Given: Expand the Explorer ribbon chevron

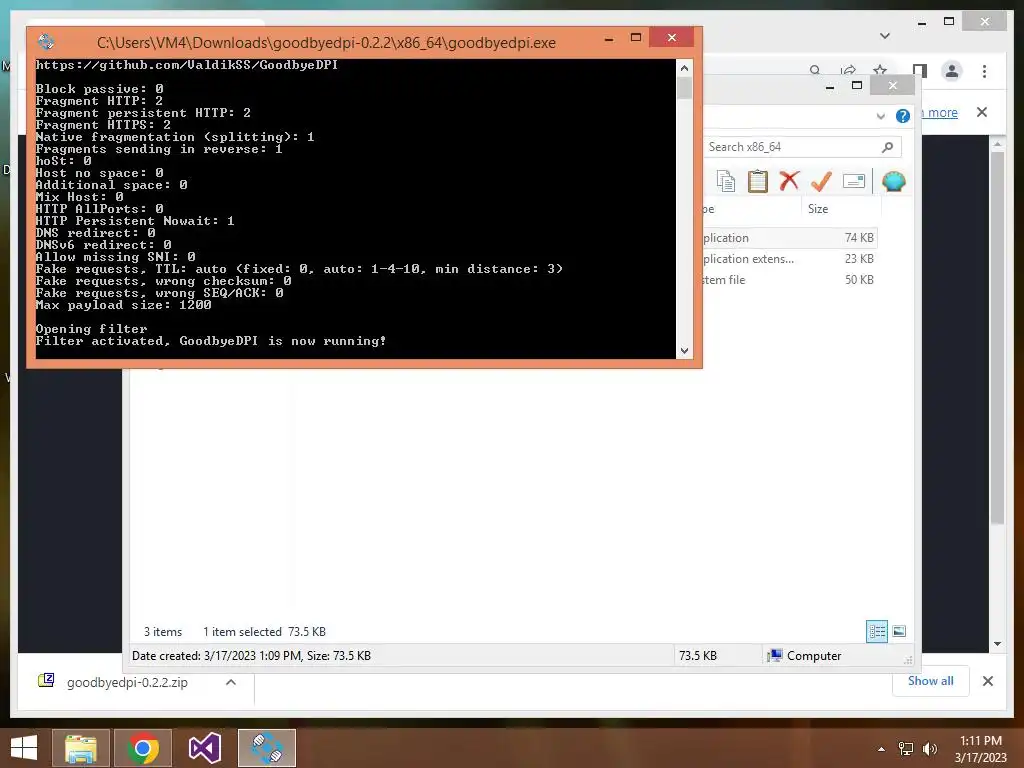Looking at the screenshot, I should click(x=880, y=116).
